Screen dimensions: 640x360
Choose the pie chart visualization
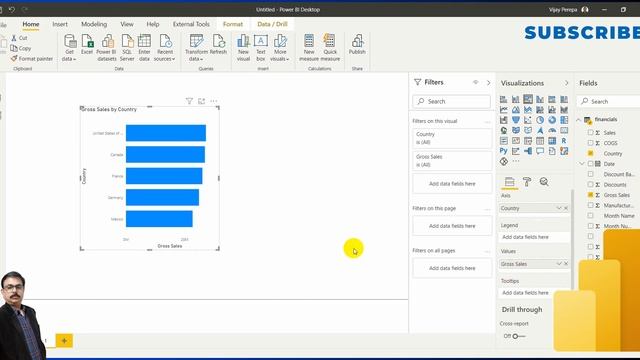[540, 120]
